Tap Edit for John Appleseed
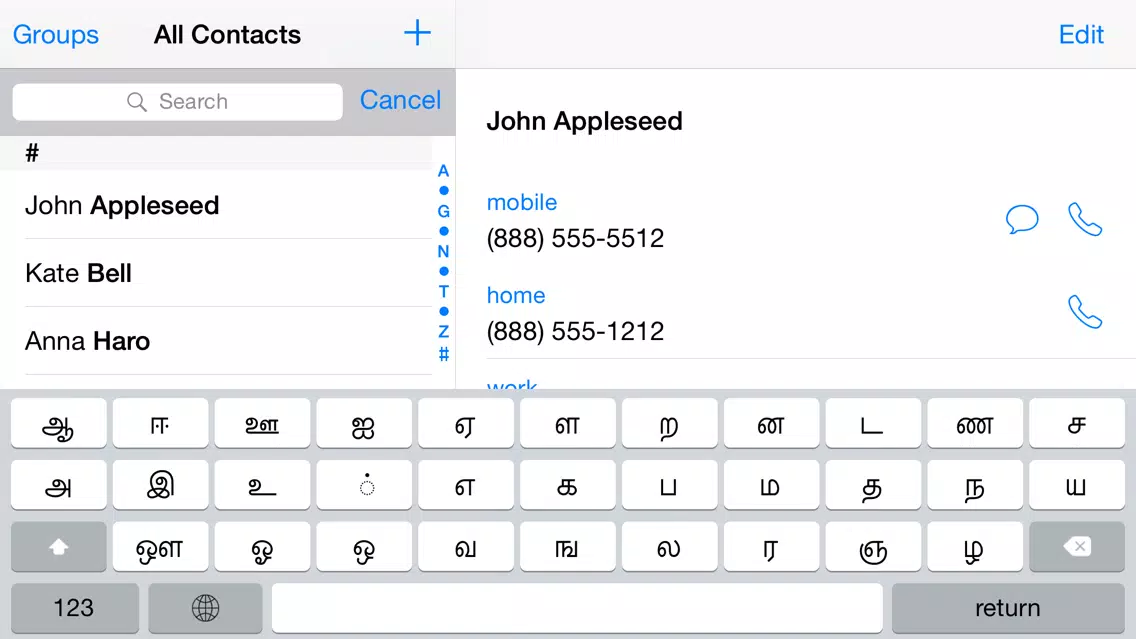The width and height of the screenshot is (1136, 639). [1081, 35]
